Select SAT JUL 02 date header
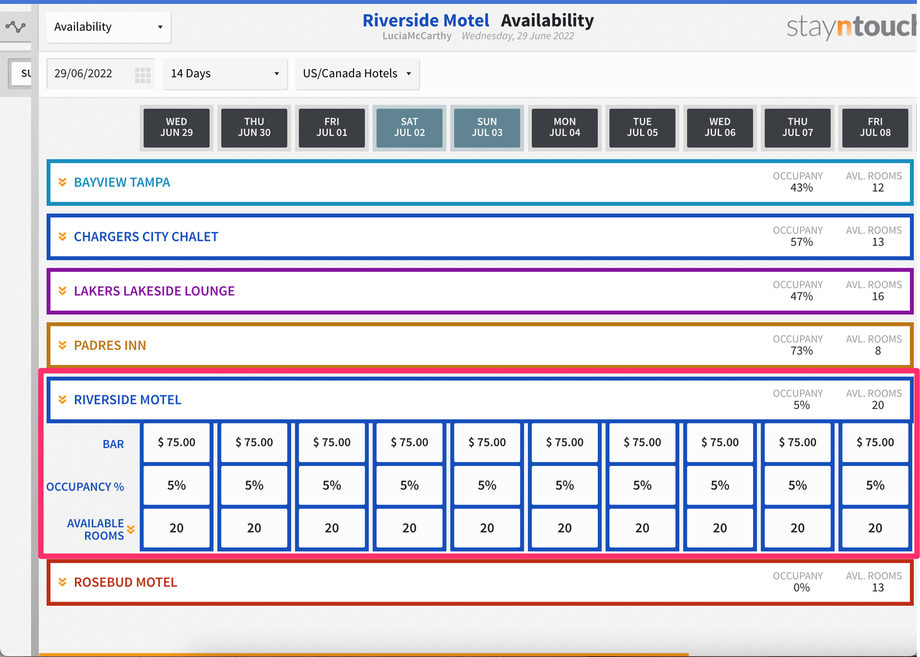Viewport: 920px width, 657px height. (x=410, y=128)
